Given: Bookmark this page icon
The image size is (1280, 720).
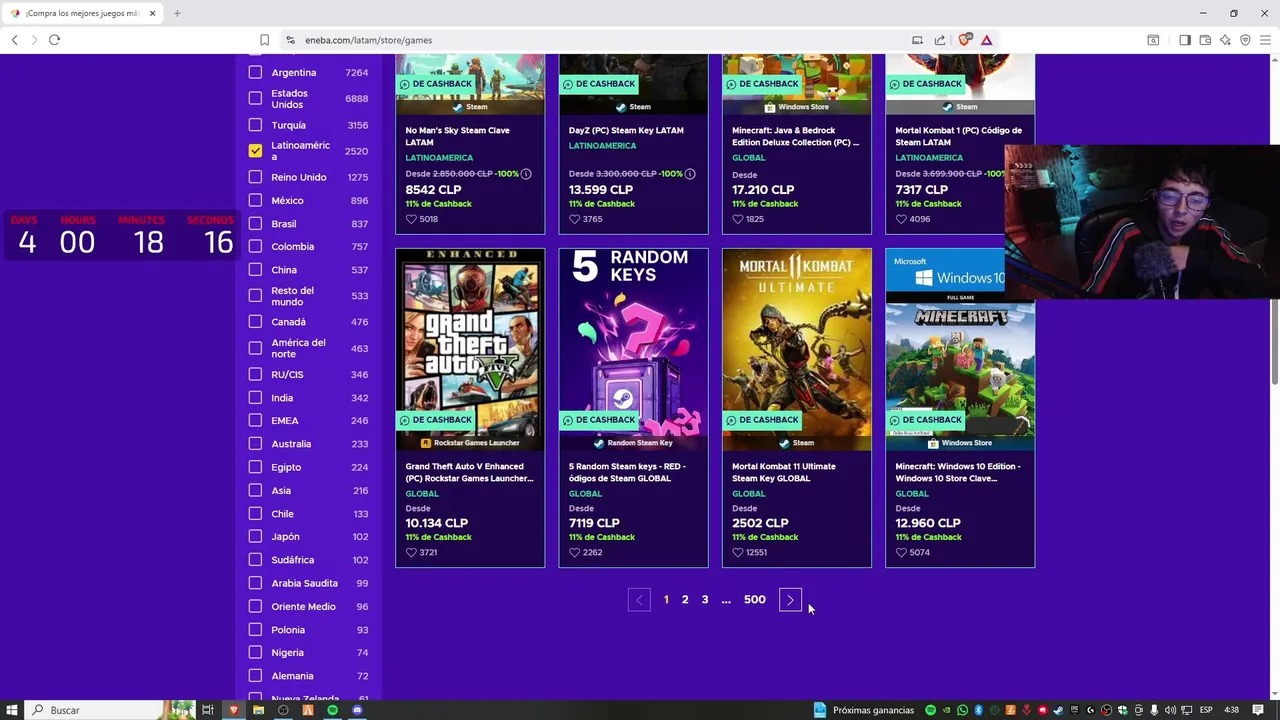Looking at the screenshot, I should [264, 40].
